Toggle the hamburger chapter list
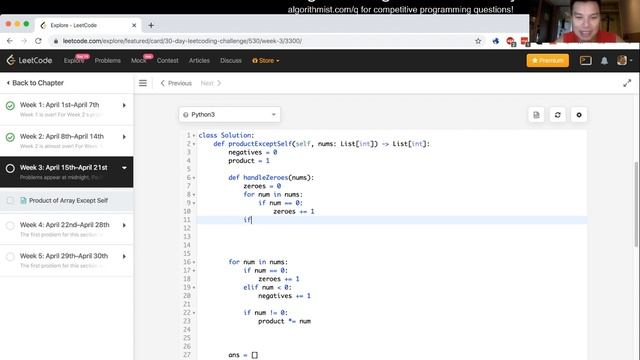 (x=142, y=83)
